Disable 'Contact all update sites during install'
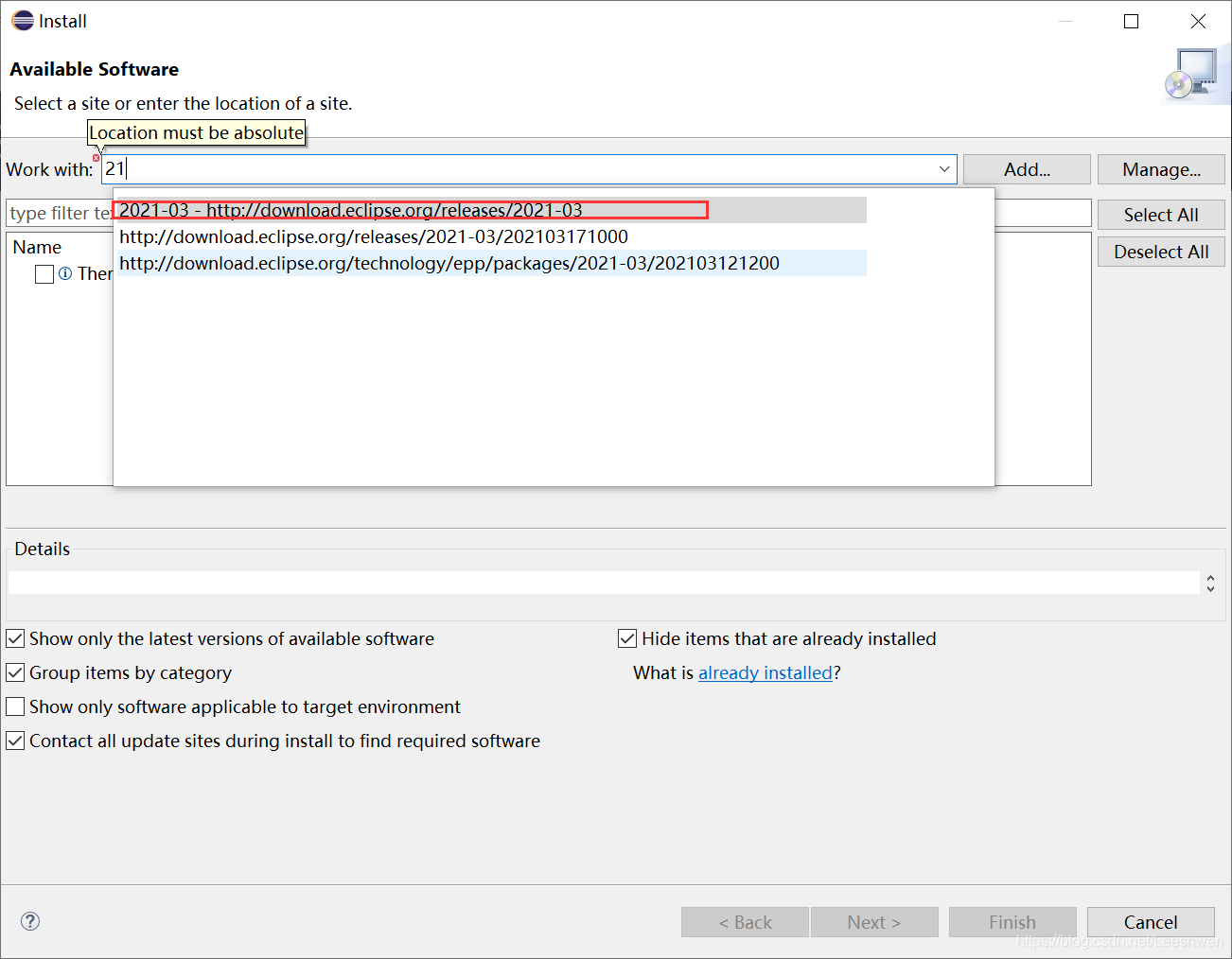The width and height of the screenshot is (1232, 959). [x=16, y=741]
